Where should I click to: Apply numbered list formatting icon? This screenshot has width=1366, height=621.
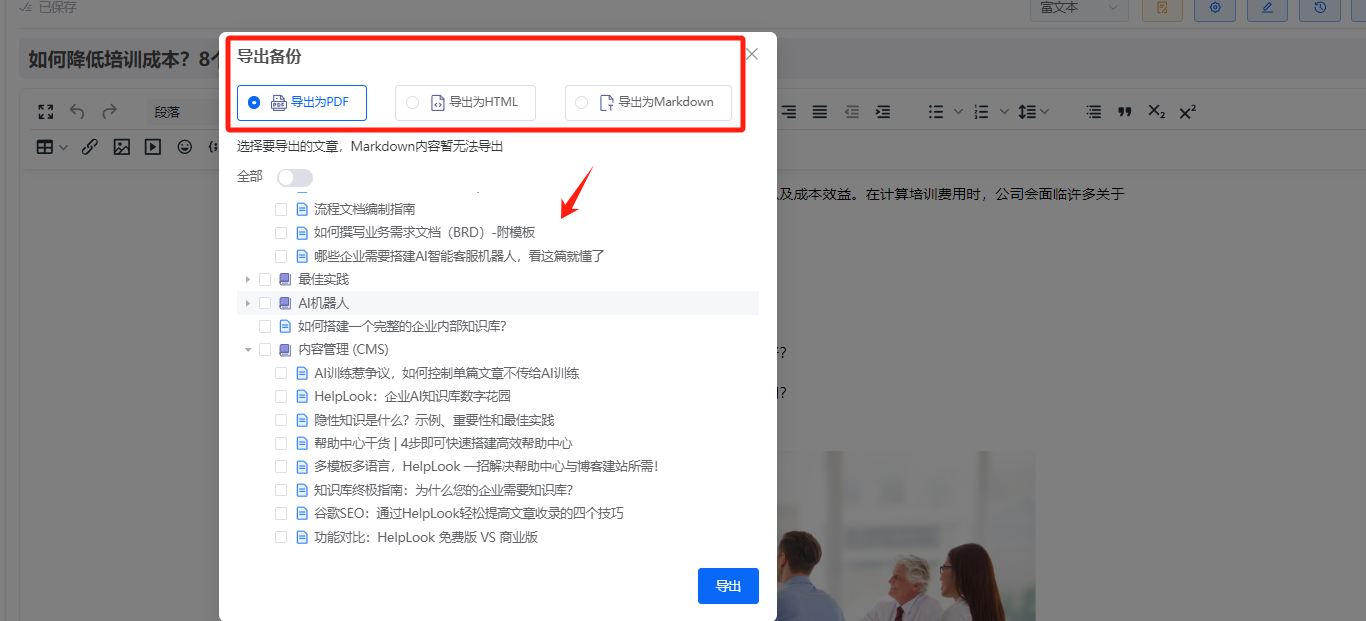tap(981, 112)
